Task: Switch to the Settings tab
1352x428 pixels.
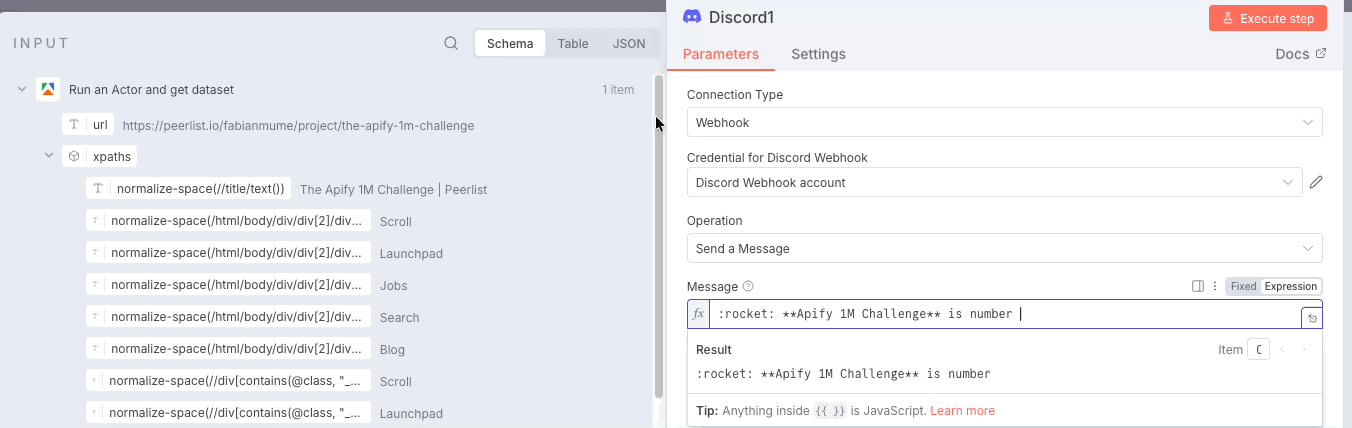Action: 818,54
